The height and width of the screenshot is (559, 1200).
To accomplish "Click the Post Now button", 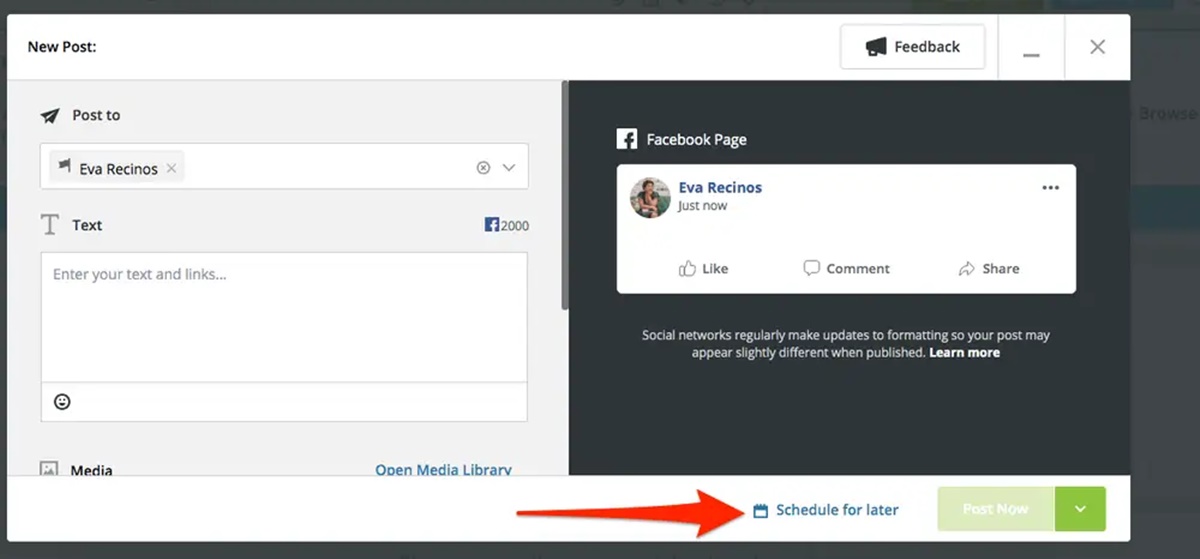I will pos(995,509).
